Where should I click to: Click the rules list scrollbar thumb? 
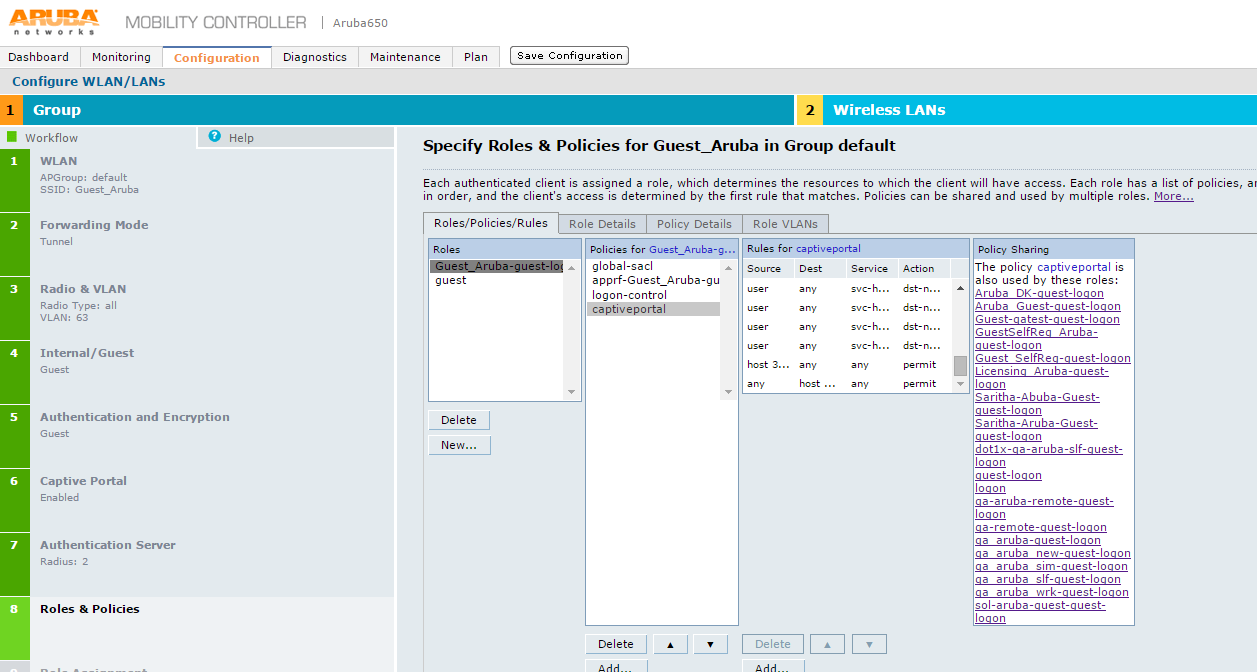(x=960, y=365)
